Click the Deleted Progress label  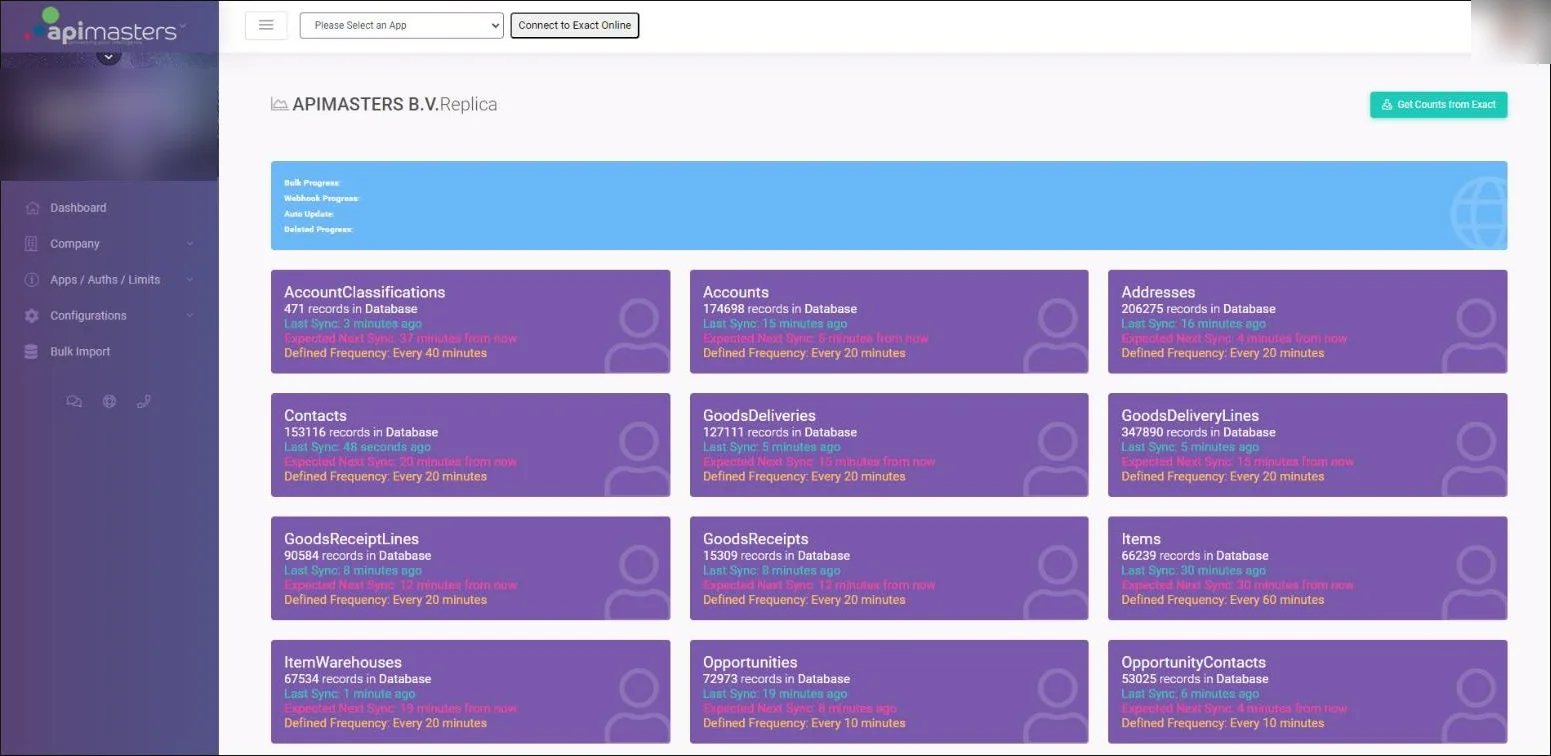[x=318, y=229]
